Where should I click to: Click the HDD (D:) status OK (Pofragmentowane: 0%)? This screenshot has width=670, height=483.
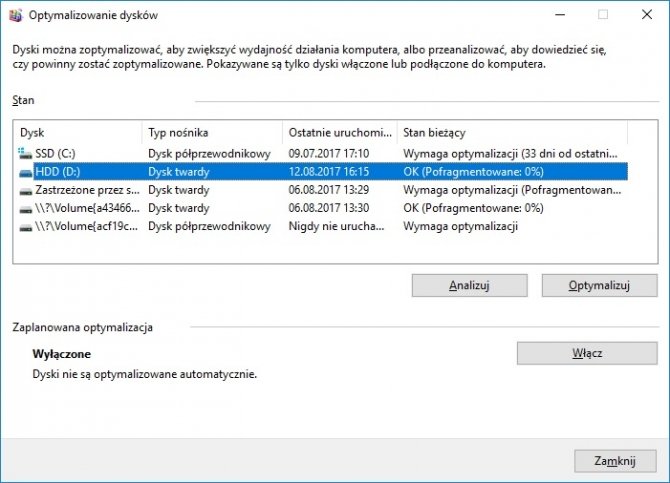point(473,172)
